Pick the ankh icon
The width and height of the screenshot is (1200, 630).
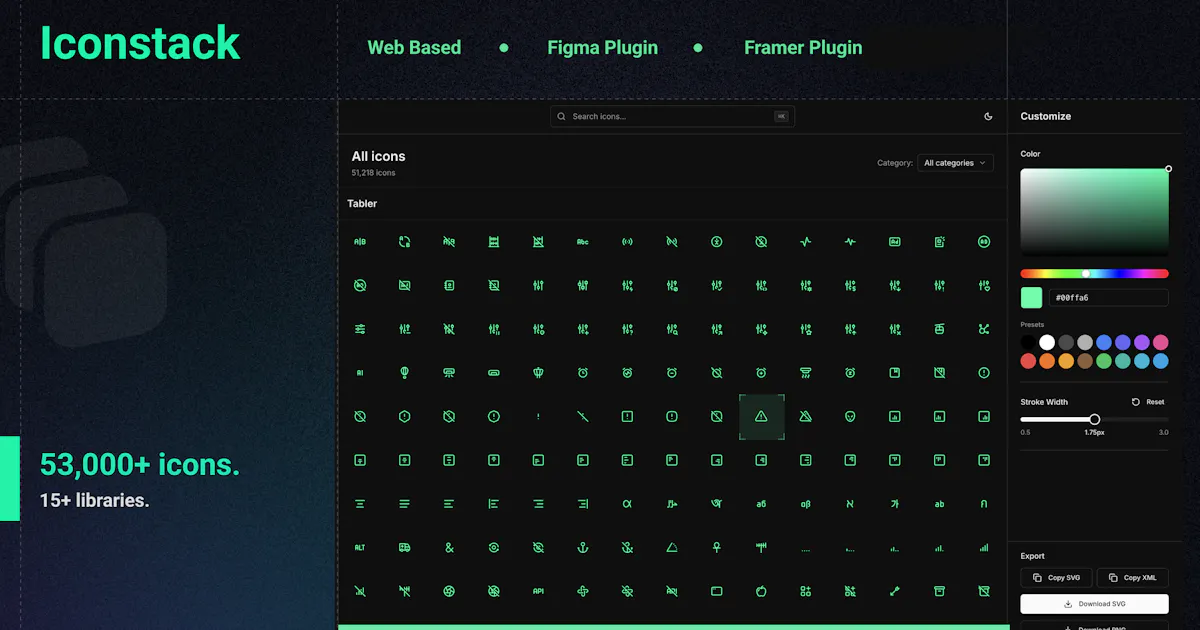(x=716, y=548)
